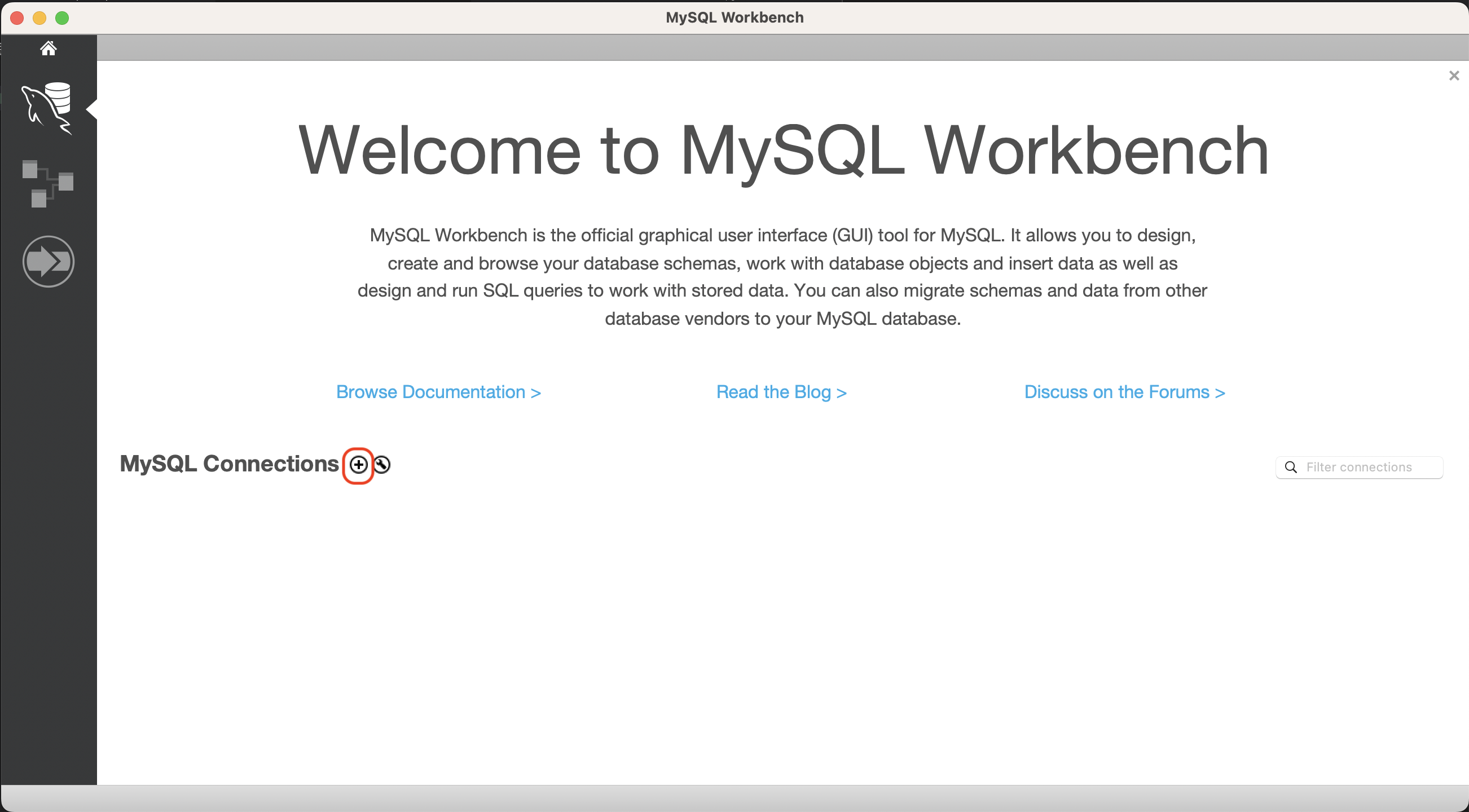Maximize the window via green button
This screenshot has width=1469, height=812.
[62, 18]
